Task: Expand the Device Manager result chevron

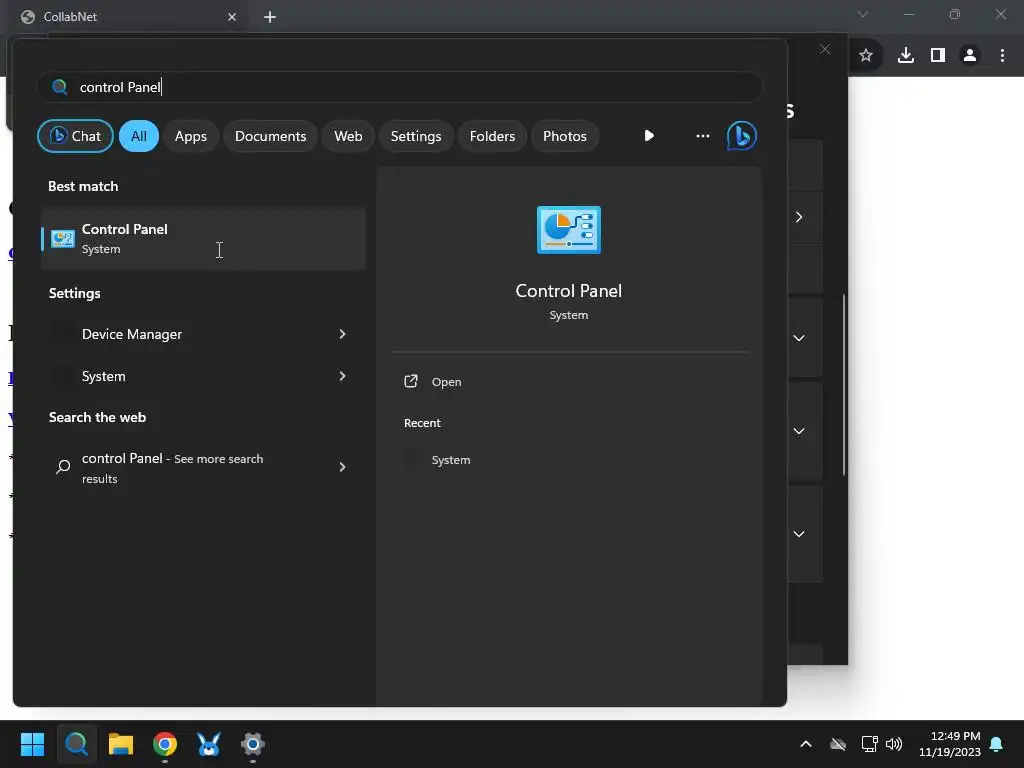Action: point(342,334)
